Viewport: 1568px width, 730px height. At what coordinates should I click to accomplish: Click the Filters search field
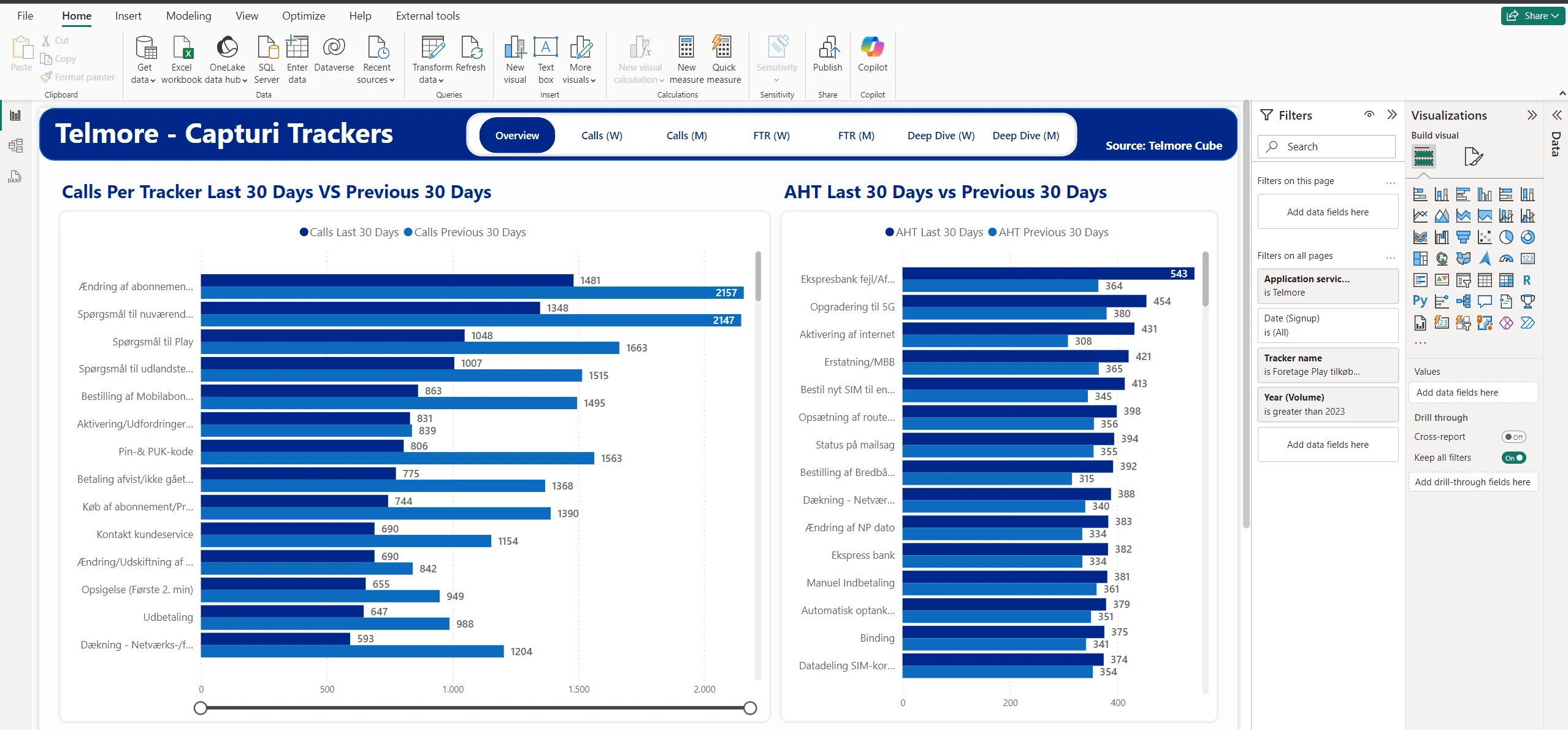tap(1327, 147)
